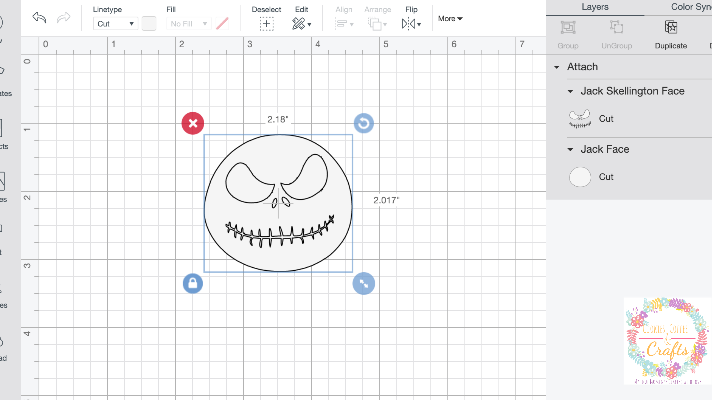The height and width of the screenshot is (400, 712).
Task: Open the No Fill dropdown
Action: pyautogui.click(x=188, y=24)
